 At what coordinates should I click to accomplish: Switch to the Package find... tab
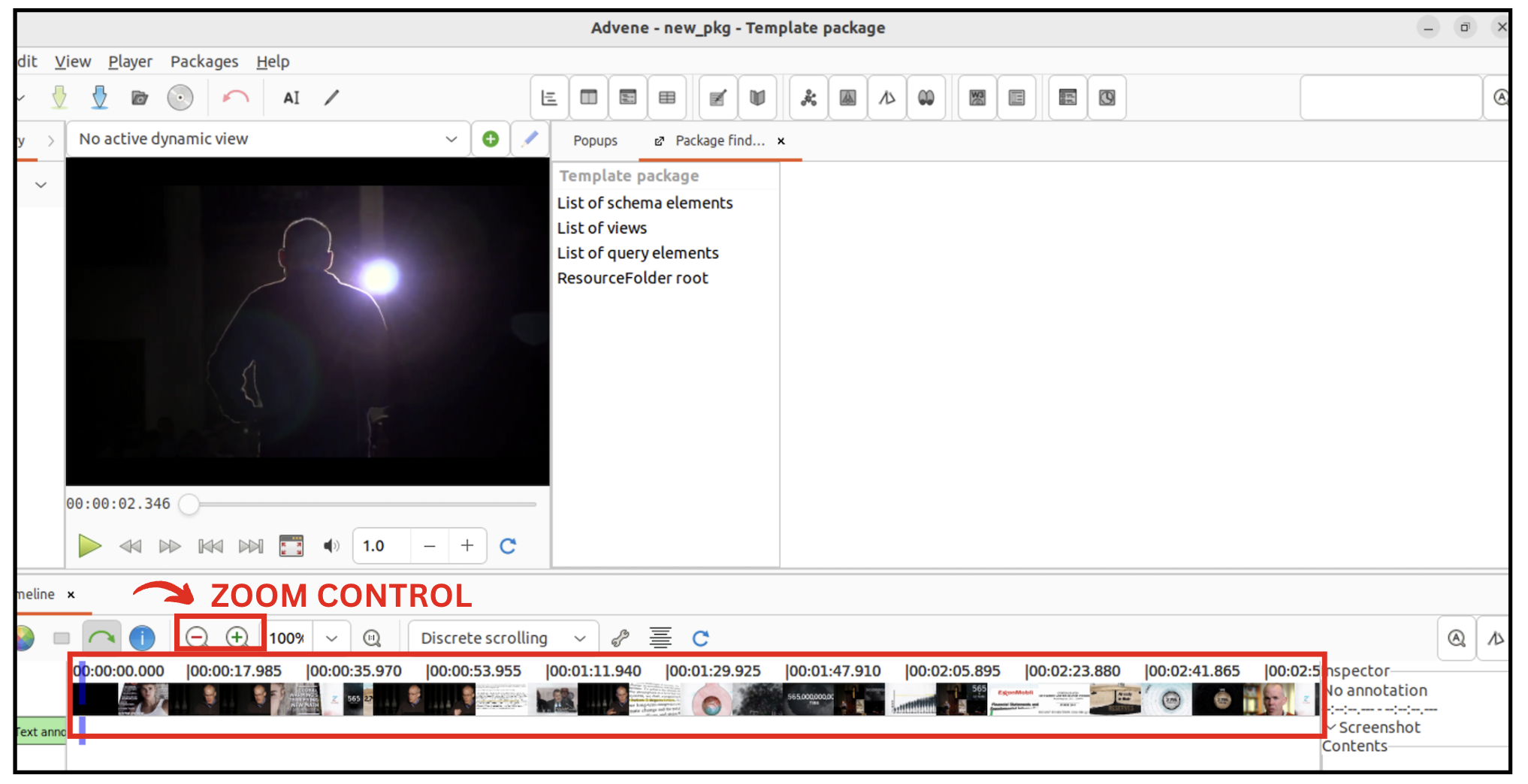tap(720, 140)
